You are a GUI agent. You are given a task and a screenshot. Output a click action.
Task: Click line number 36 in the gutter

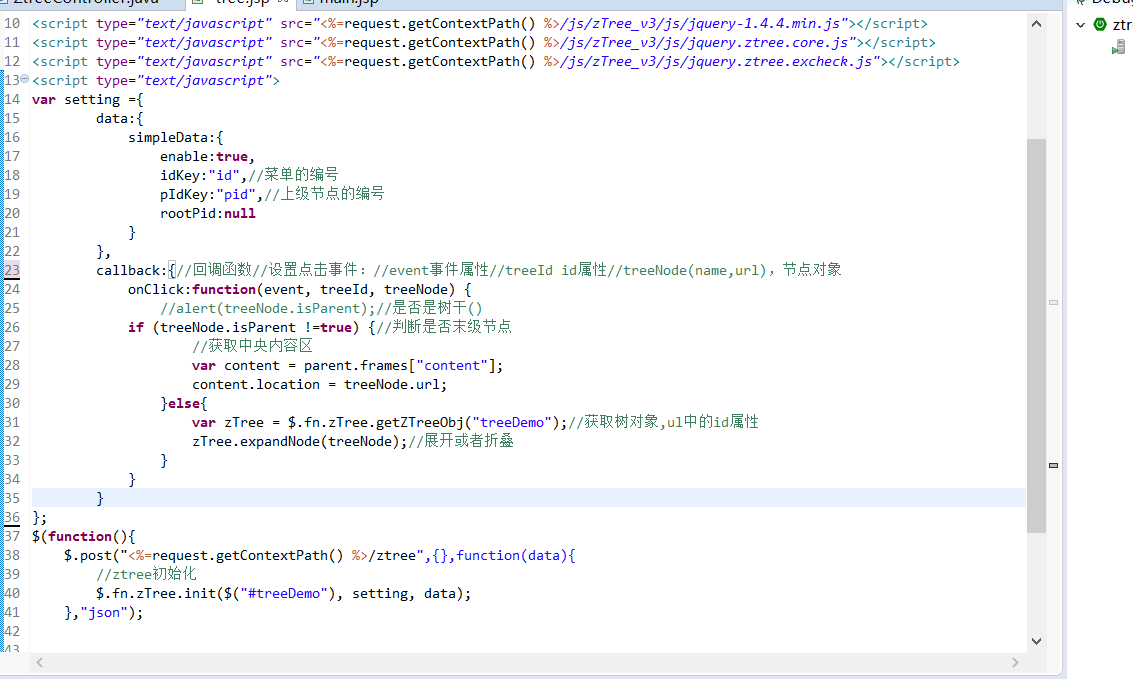coord(12,517)
